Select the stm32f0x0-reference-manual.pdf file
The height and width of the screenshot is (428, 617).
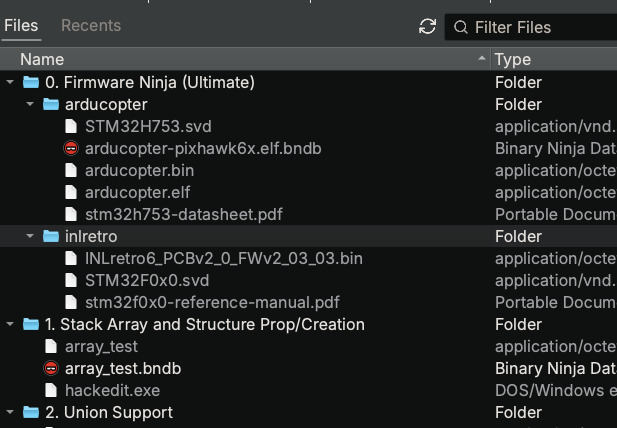click(x=212, y=302)
